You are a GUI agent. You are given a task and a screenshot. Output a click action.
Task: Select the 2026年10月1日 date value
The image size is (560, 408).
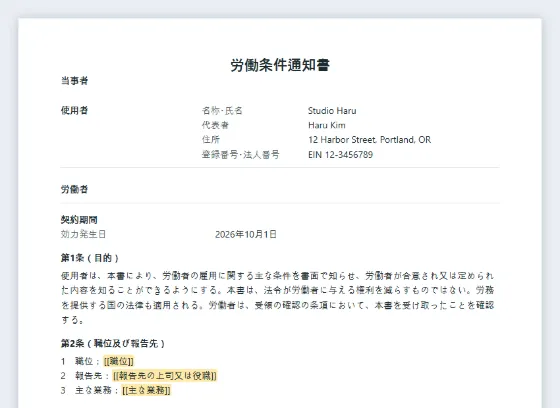pyautogui.click(x=246, y=234)
